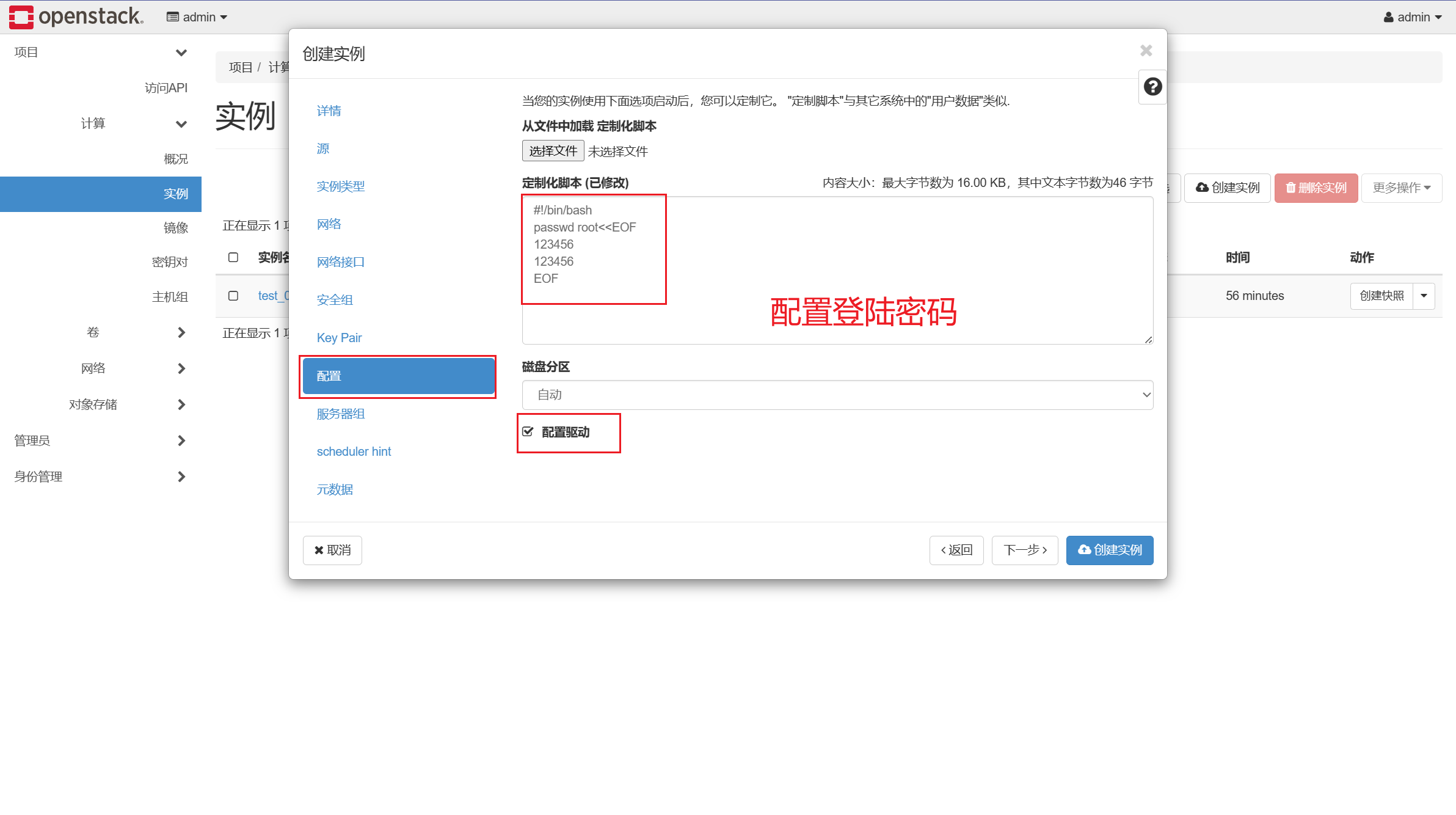Open the 安全组 wizard tab
The image size is (1456, 815).
(x=335, y=300)
